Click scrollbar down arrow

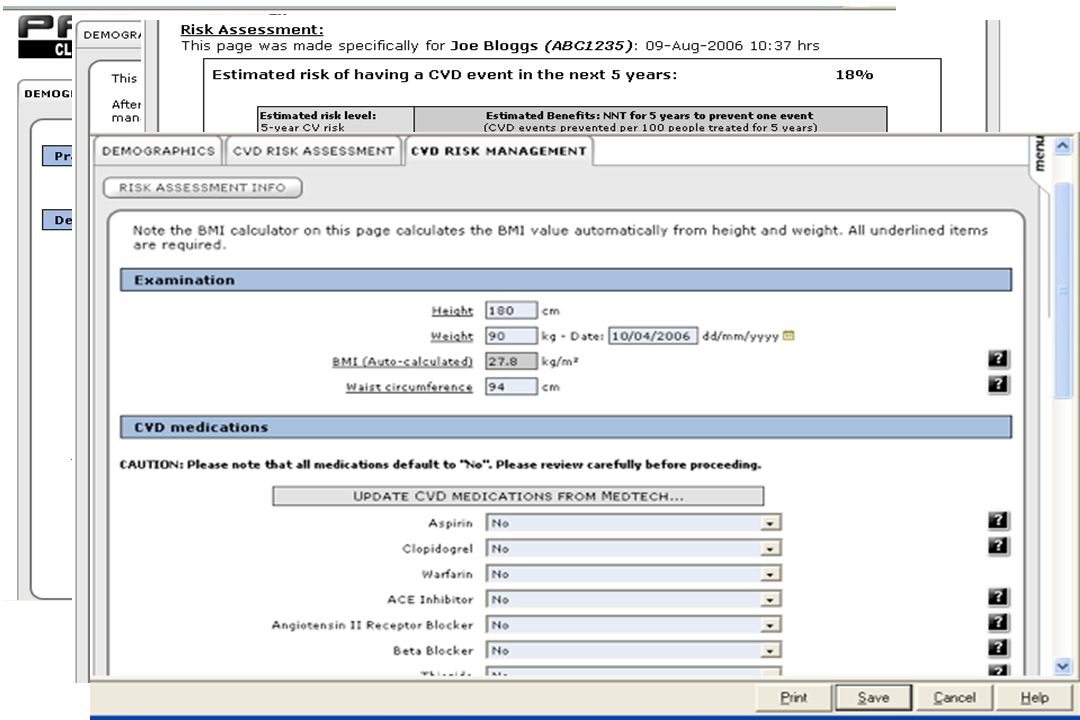(x=1062, y=666)
